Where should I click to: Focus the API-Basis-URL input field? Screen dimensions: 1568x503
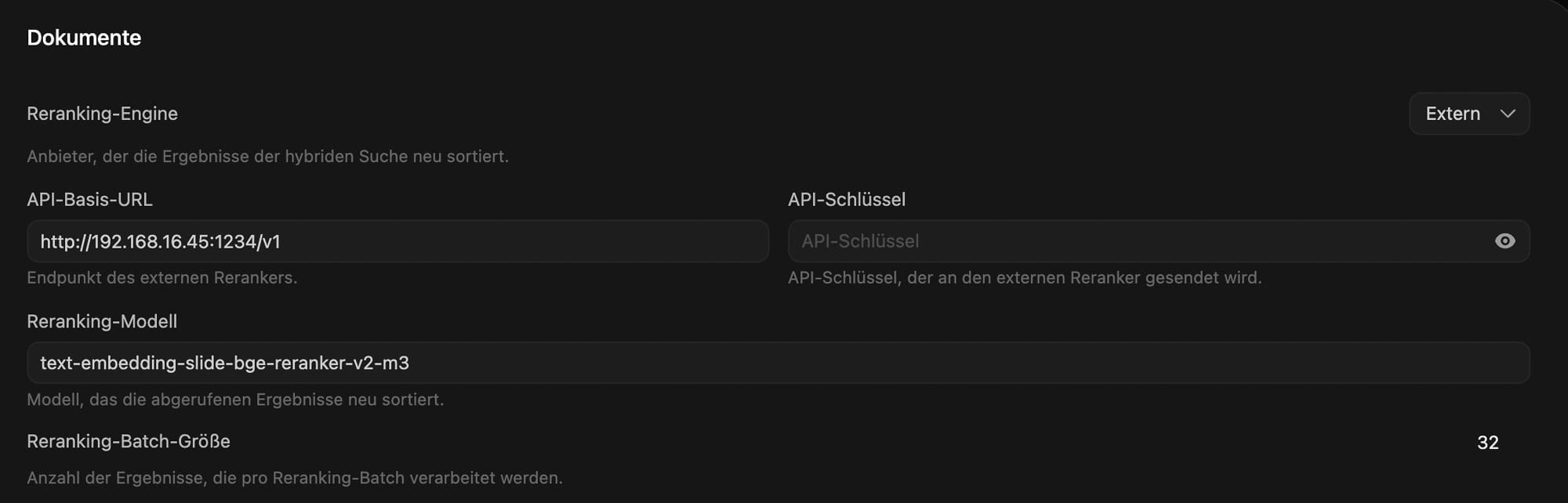(x=397, y=241)
